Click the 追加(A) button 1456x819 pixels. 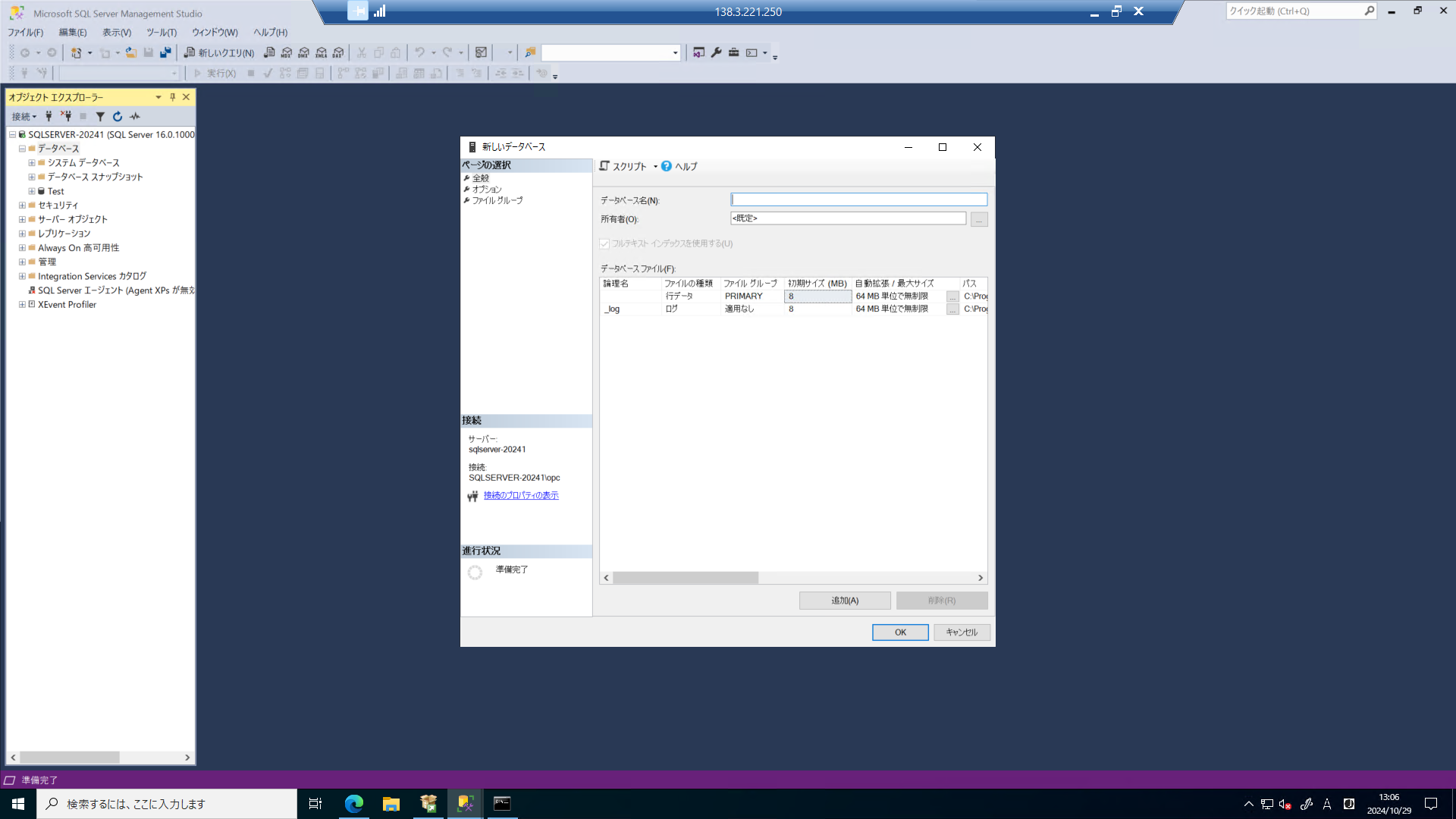(x=844, y=600)
